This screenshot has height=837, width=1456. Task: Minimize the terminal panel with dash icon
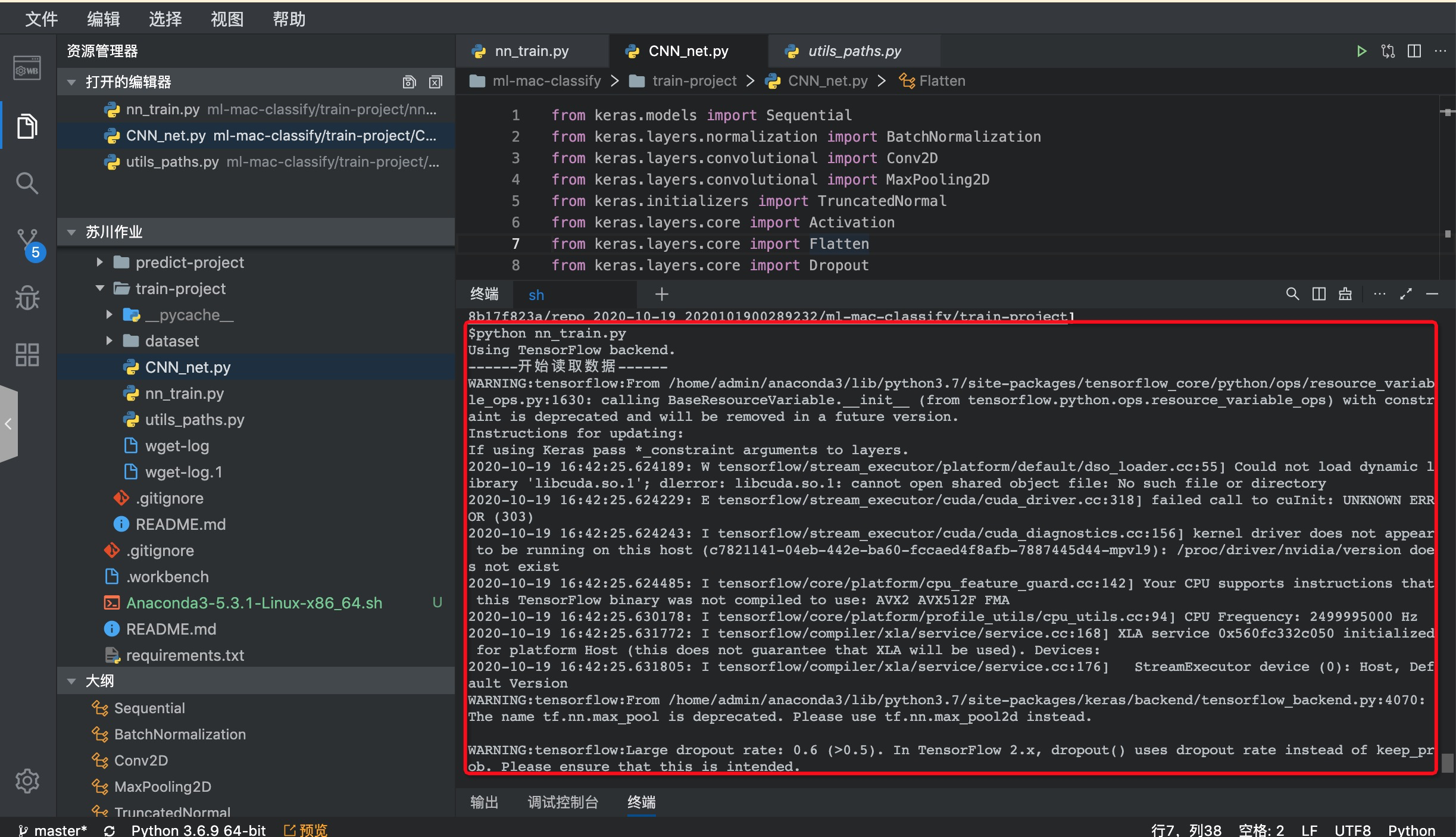pos(1432,294)
